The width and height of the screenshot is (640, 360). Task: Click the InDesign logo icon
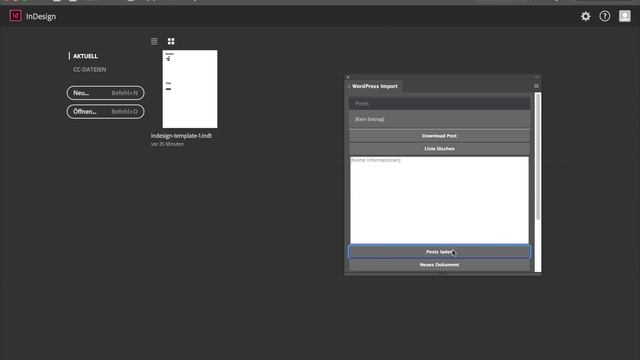coord(16,16)
